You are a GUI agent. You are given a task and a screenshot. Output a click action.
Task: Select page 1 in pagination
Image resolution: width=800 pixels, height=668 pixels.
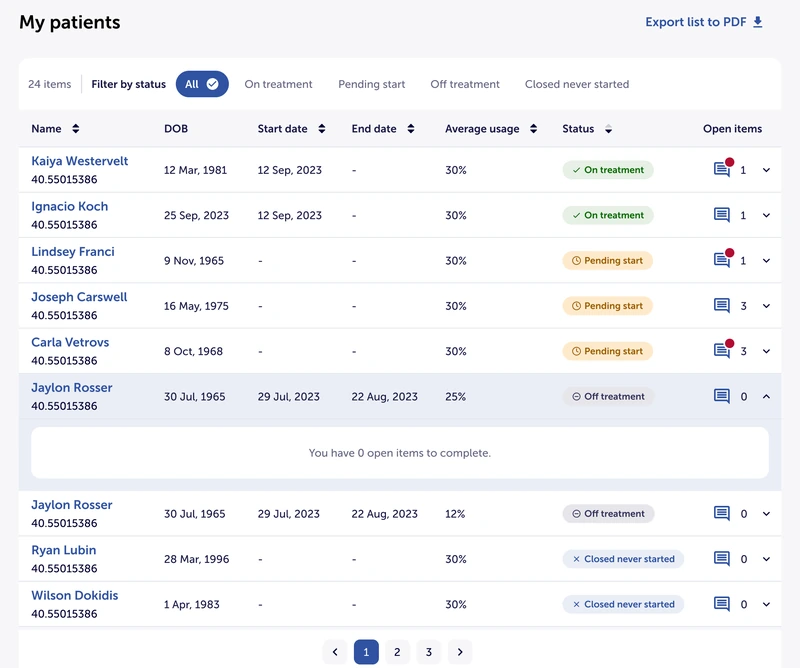click(x=366, y=652)
